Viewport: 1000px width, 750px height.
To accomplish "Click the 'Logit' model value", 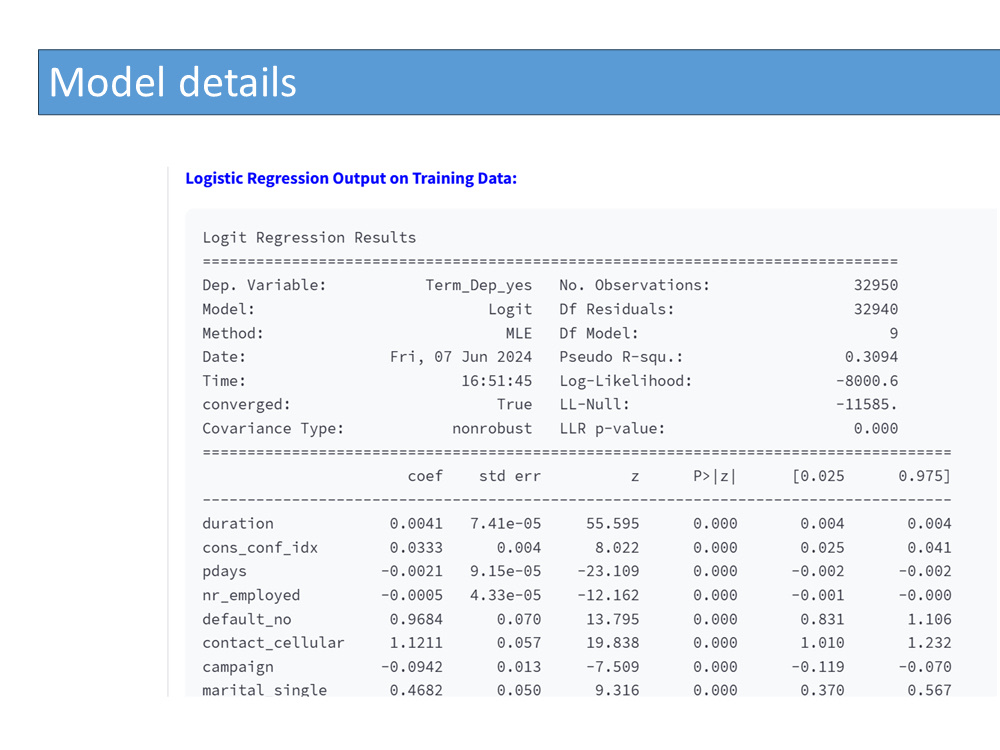I will point(510,309).
